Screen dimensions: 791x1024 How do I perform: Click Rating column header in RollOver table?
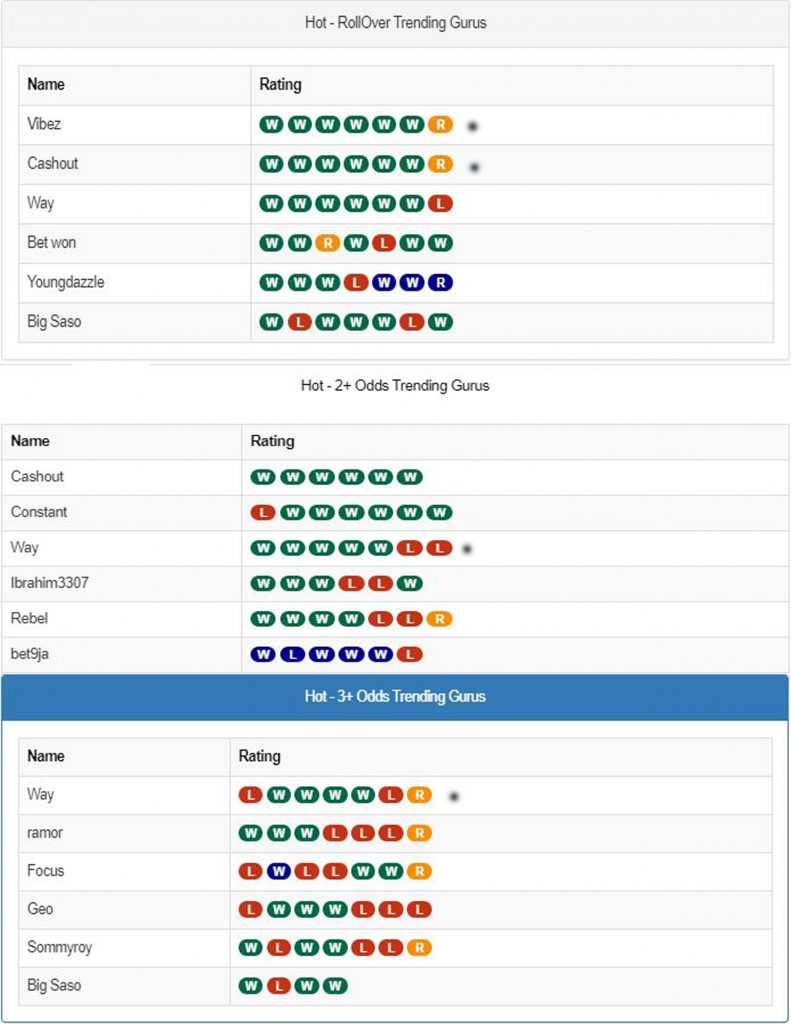tap(280, 84)
